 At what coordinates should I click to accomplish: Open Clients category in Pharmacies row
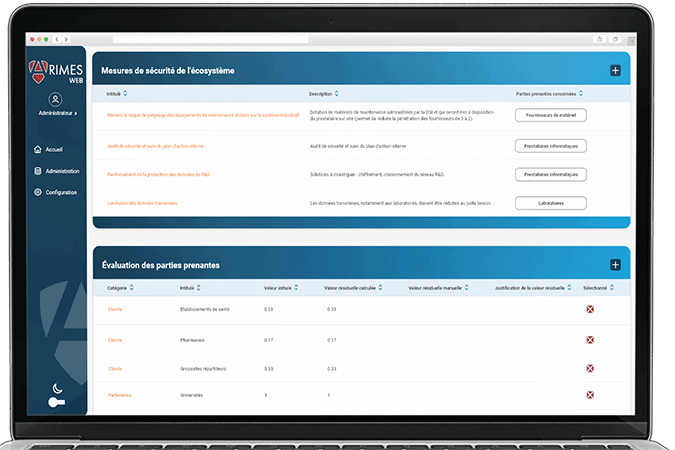pyautogui.click(x=115, y=340)
